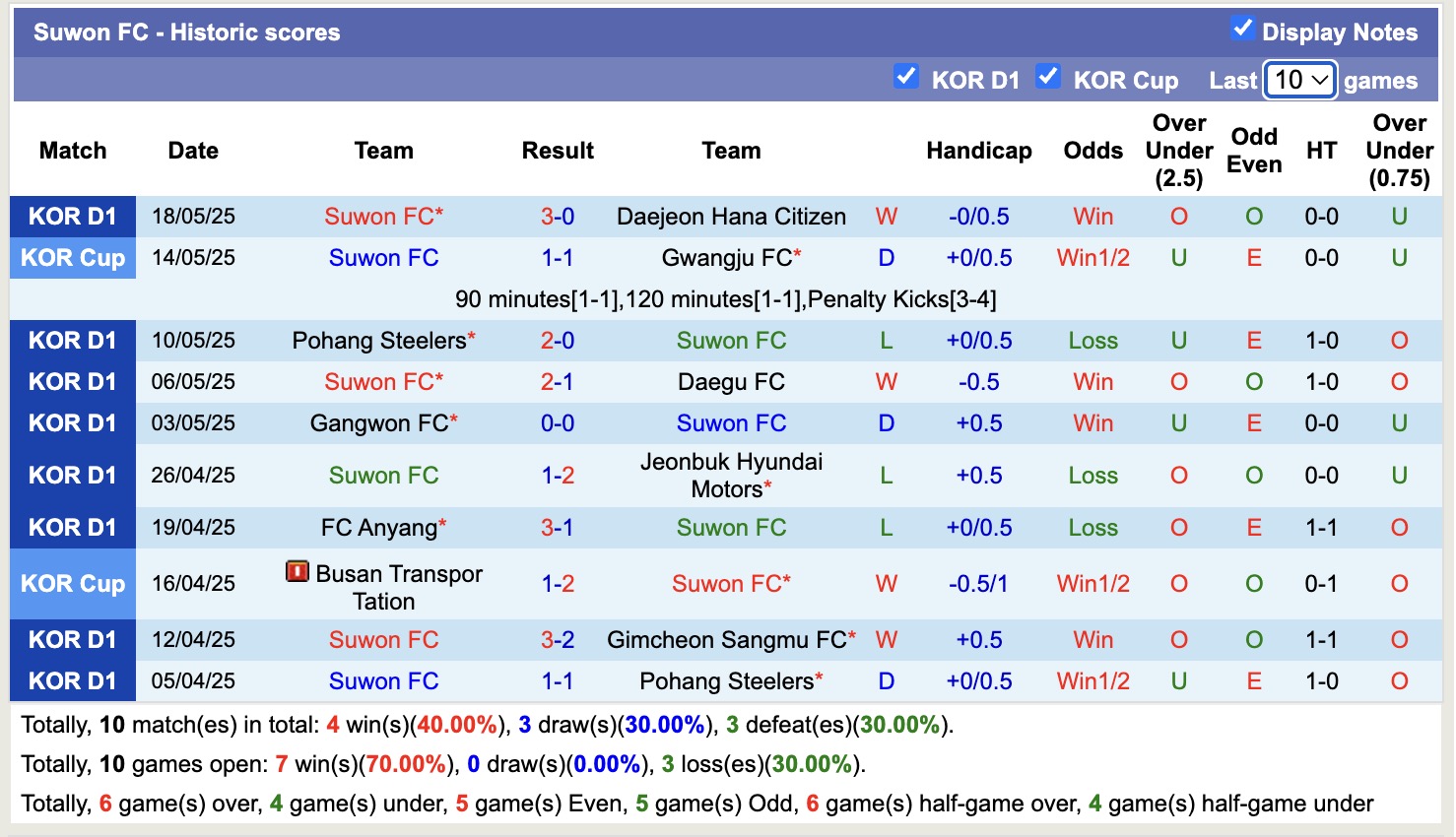
Task: Click the KOR Cup label on the 14/05/25 row
Action: 72,257
